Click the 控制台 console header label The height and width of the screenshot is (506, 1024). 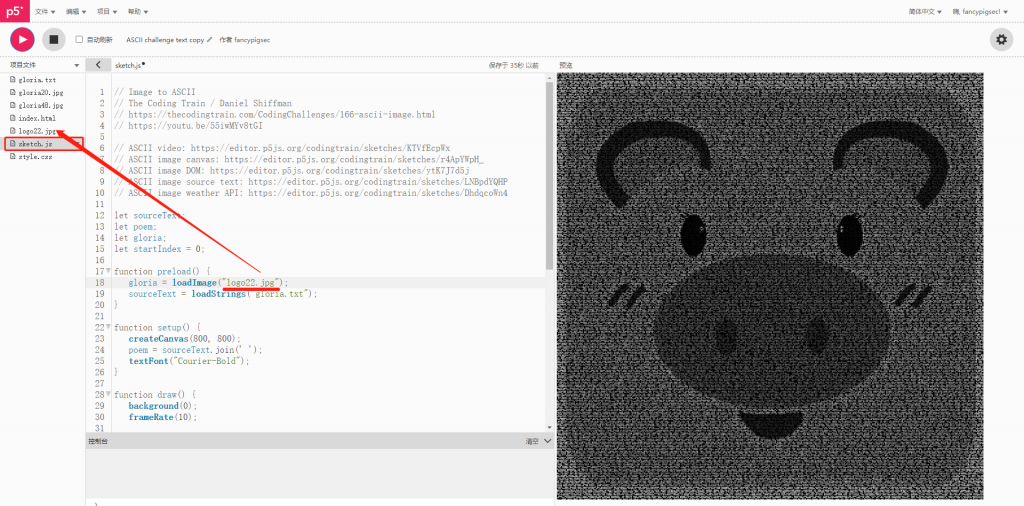[98, 441]
